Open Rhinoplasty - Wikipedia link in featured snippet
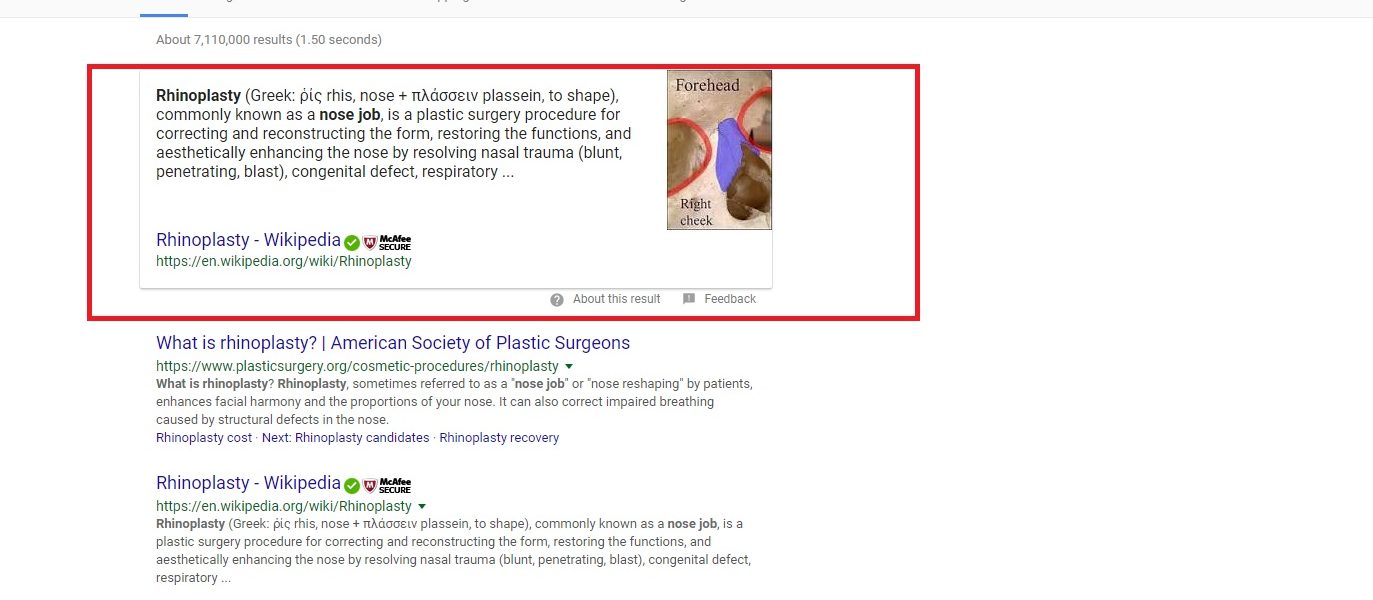 248,240
